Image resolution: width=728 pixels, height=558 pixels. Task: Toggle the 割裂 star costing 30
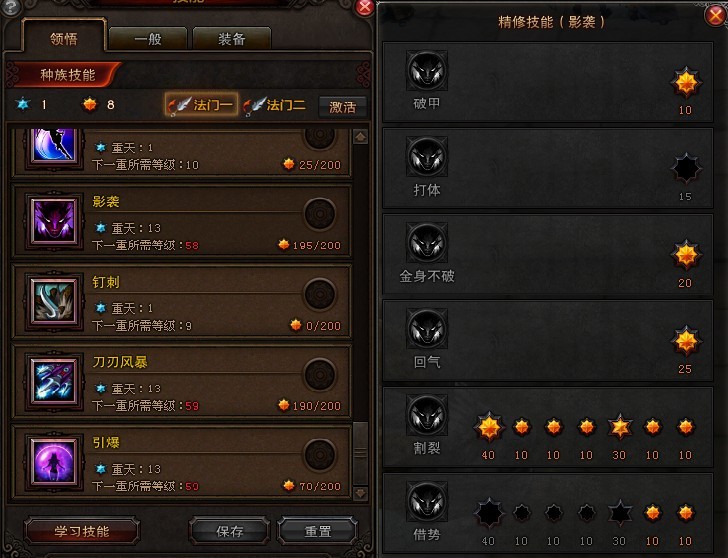(619, 427)
